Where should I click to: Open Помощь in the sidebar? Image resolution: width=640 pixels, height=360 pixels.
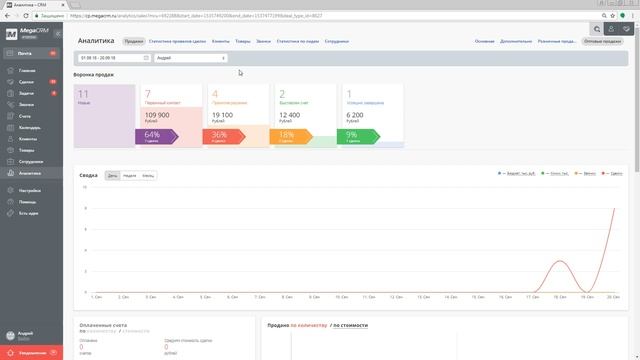tap(27, 202)
